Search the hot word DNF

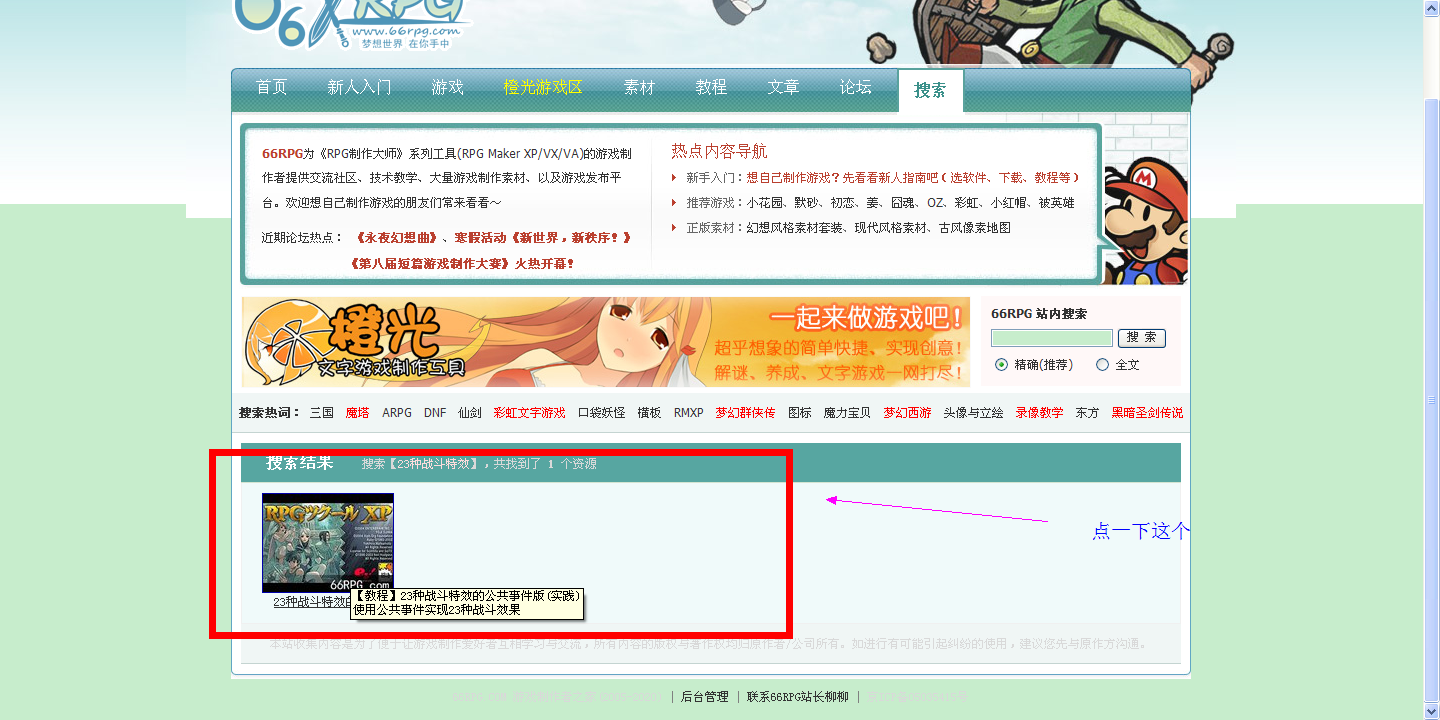pos(435,412)
